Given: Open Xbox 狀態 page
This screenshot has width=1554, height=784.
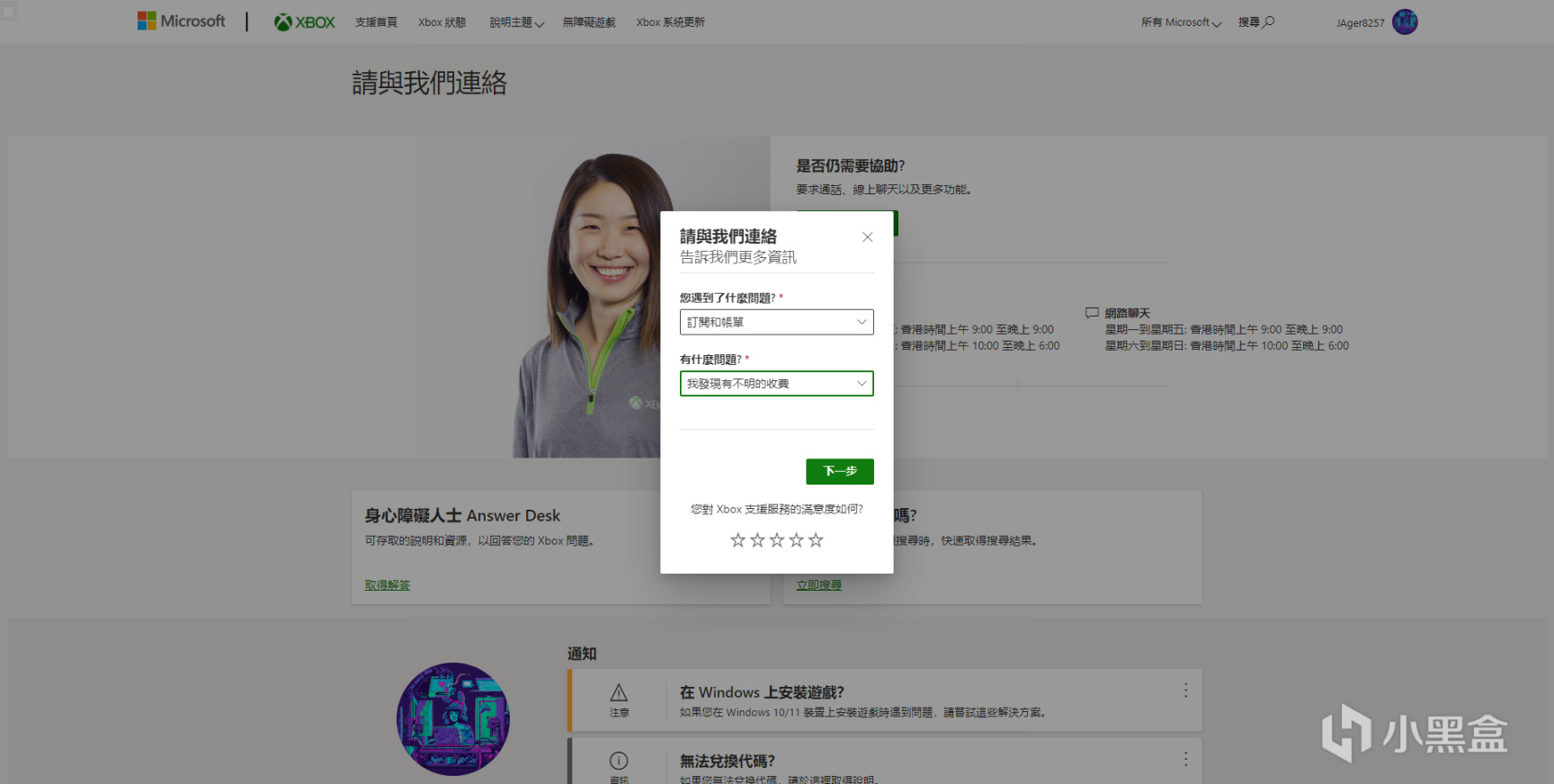Looking at the screenshot, I should pyautogui.click(x=442, y=22).
